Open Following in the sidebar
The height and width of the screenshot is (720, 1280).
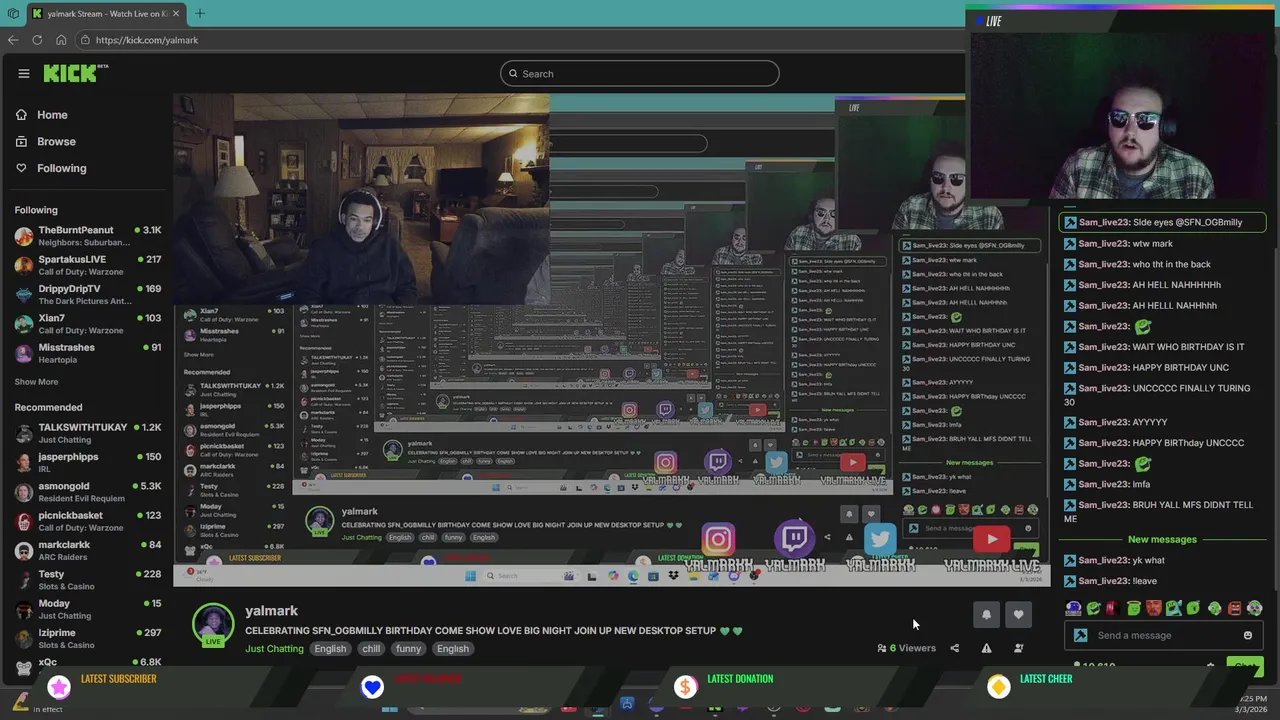tap(51, 168)
